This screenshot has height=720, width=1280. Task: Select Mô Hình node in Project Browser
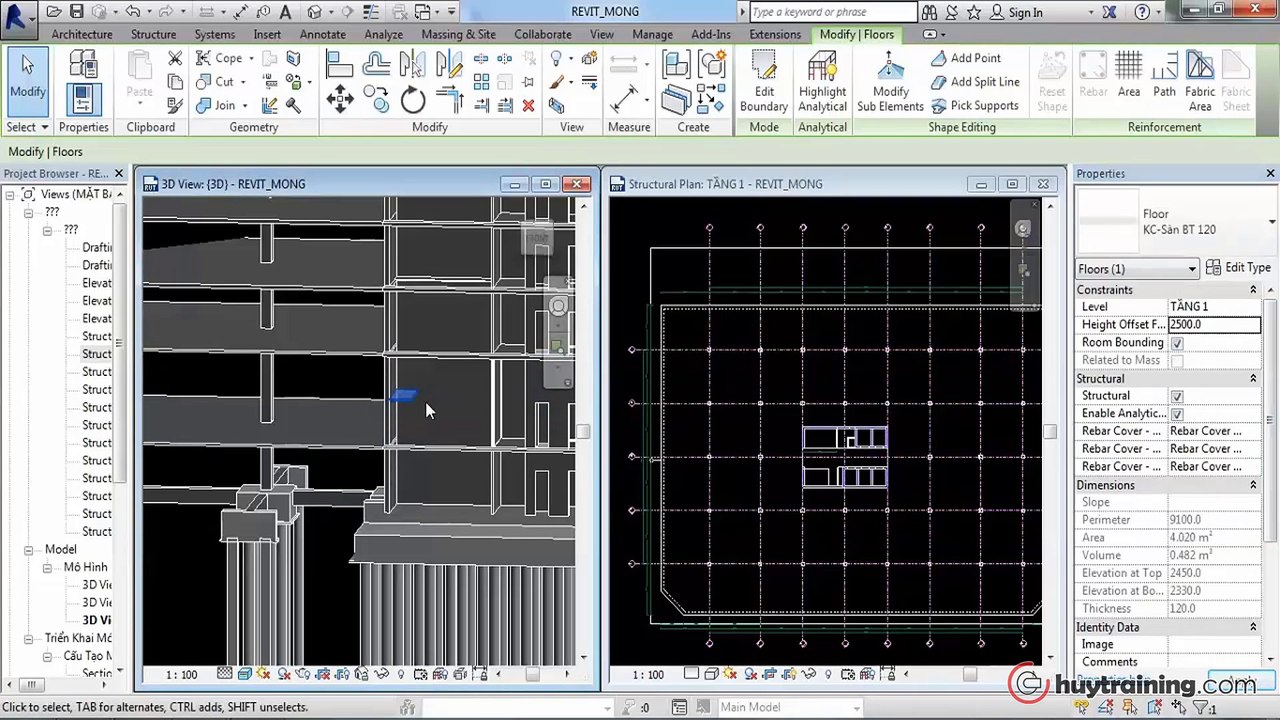pos(85,567)
